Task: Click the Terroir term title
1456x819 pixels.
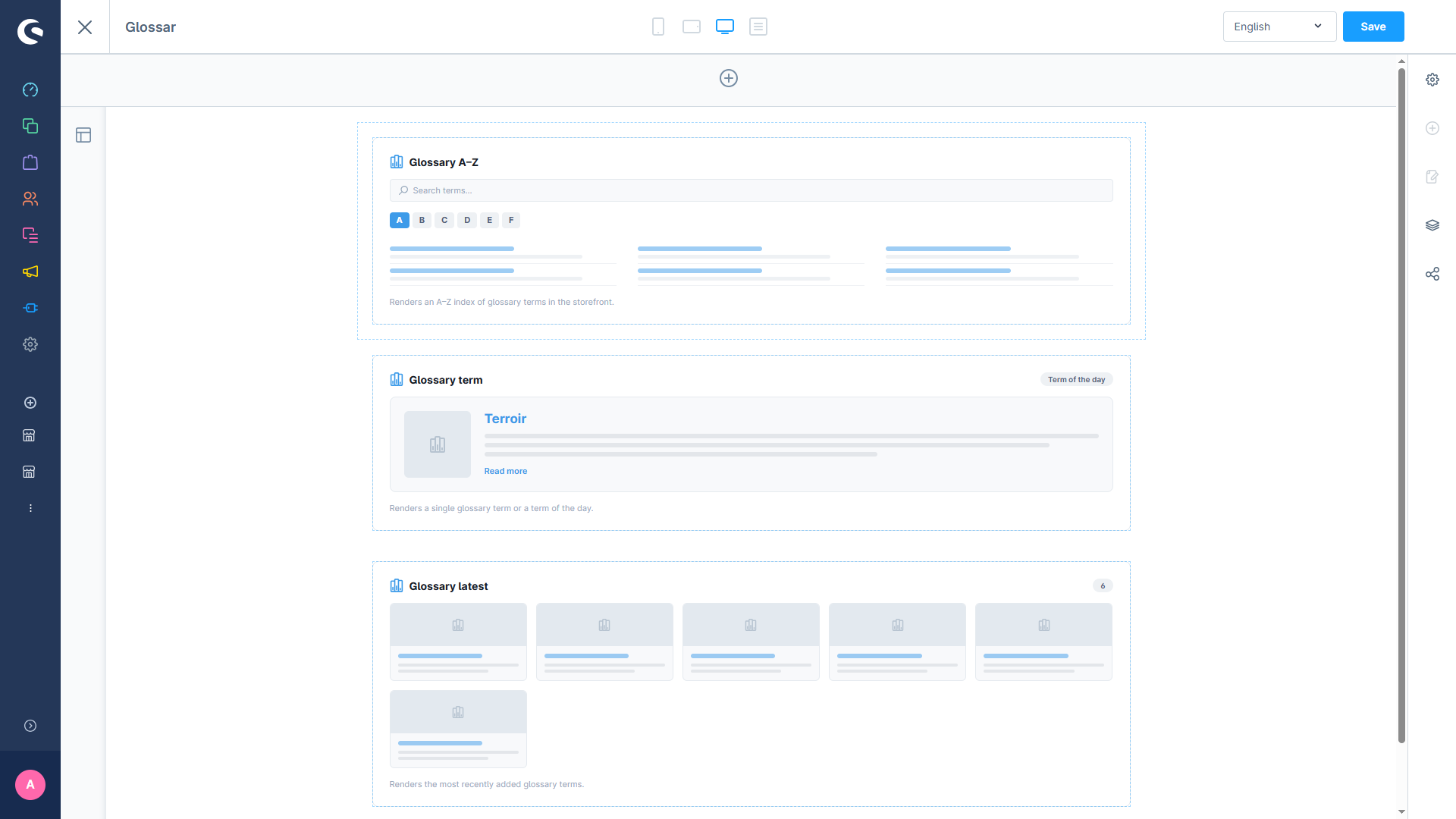Action: click(x=505, y=419)
